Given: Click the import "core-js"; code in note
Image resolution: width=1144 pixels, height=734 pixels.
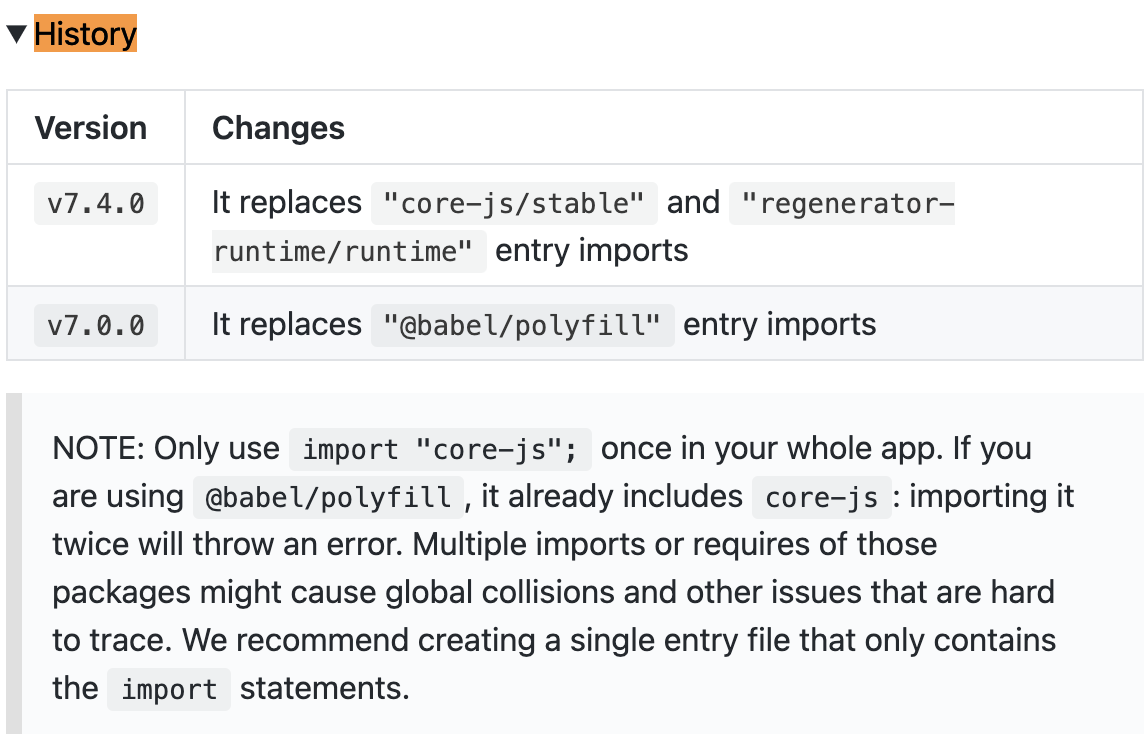Looking at the screenshot, I should [x=440, y=449].
